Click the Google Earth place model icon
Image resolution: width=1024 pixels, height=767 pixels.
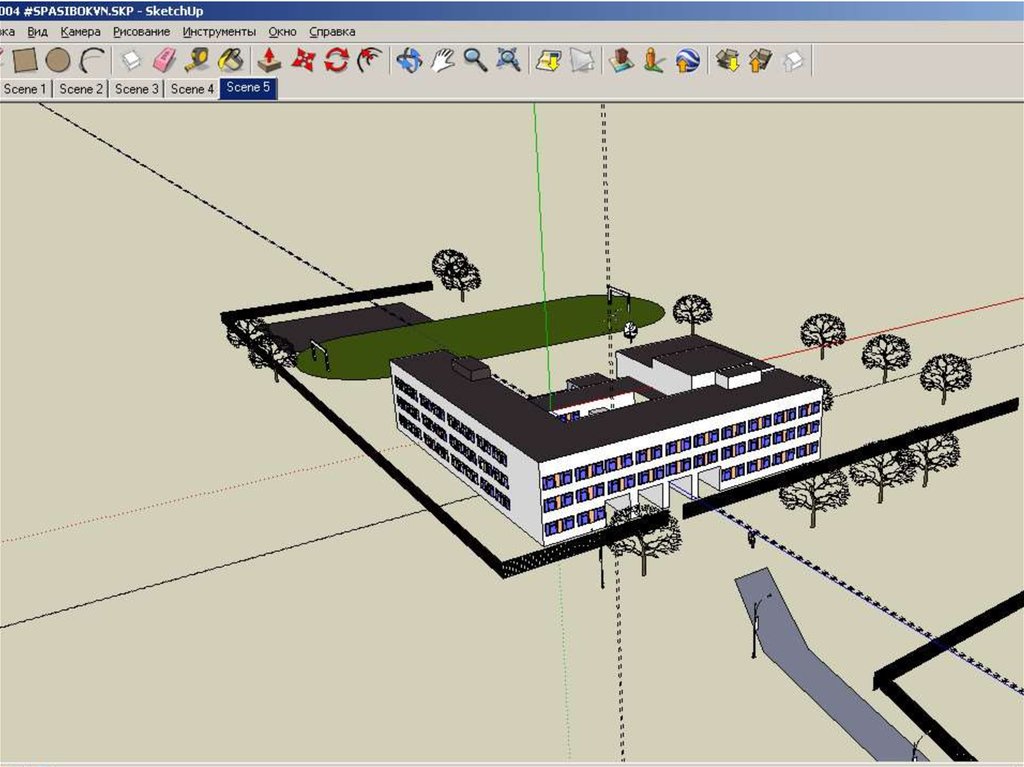point(686,60)
